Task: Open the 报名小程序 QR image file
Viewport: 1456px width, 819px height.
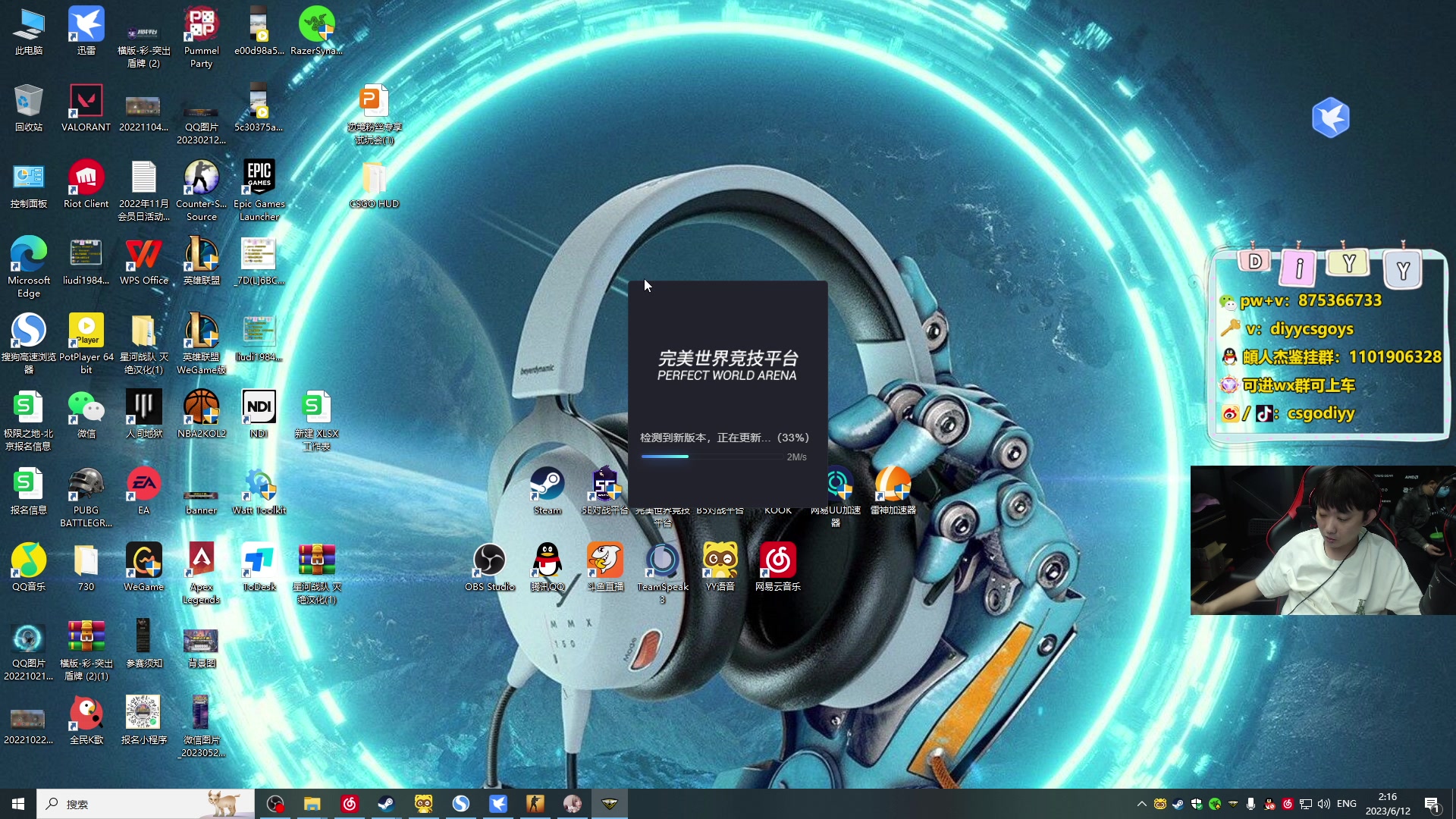Action: pyautogui.click(x=144, y=721)
